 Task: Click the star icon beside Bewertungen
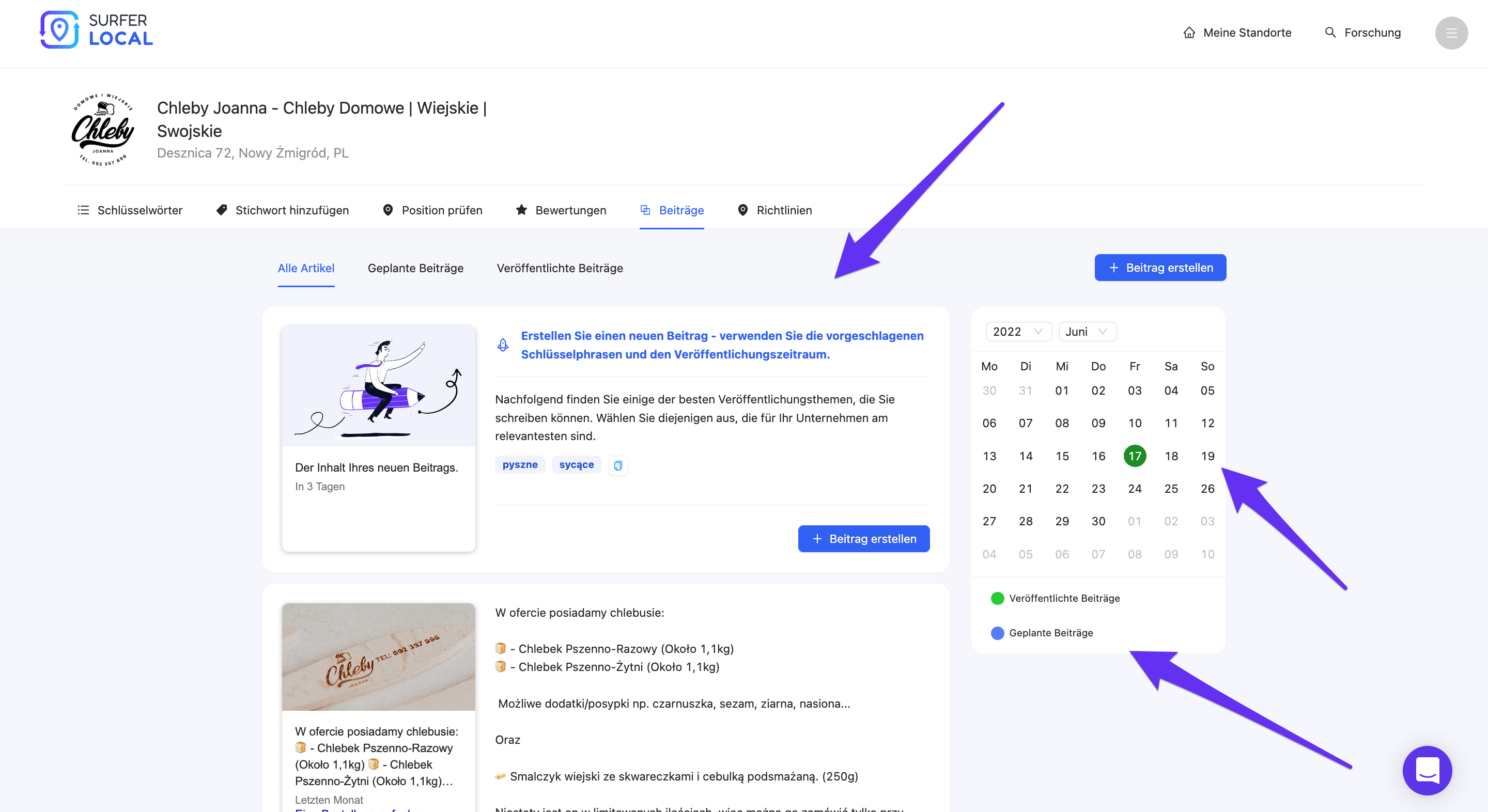pos(521,210)
